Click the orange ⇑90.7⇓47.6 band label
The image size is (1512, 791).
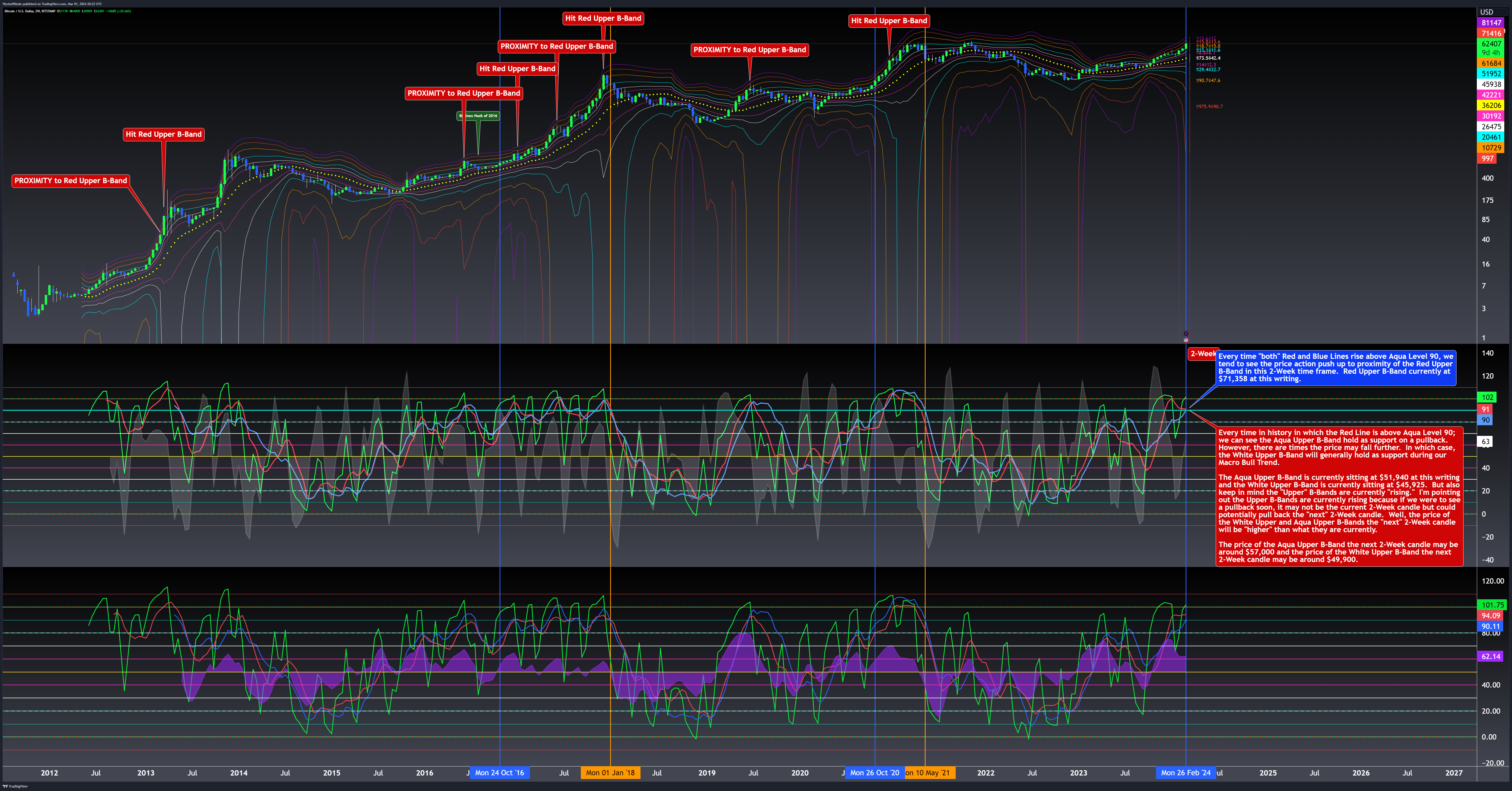coord(1208,81)
